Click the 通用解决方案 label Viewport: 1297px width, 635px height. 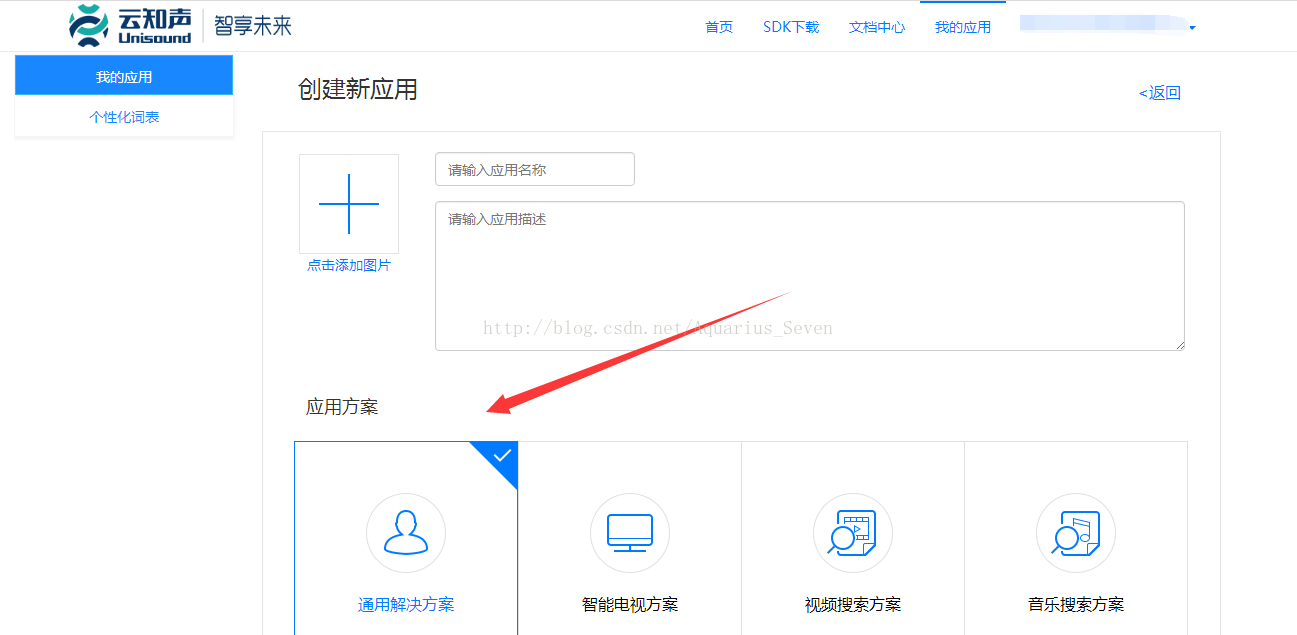[x=406, y=605]
